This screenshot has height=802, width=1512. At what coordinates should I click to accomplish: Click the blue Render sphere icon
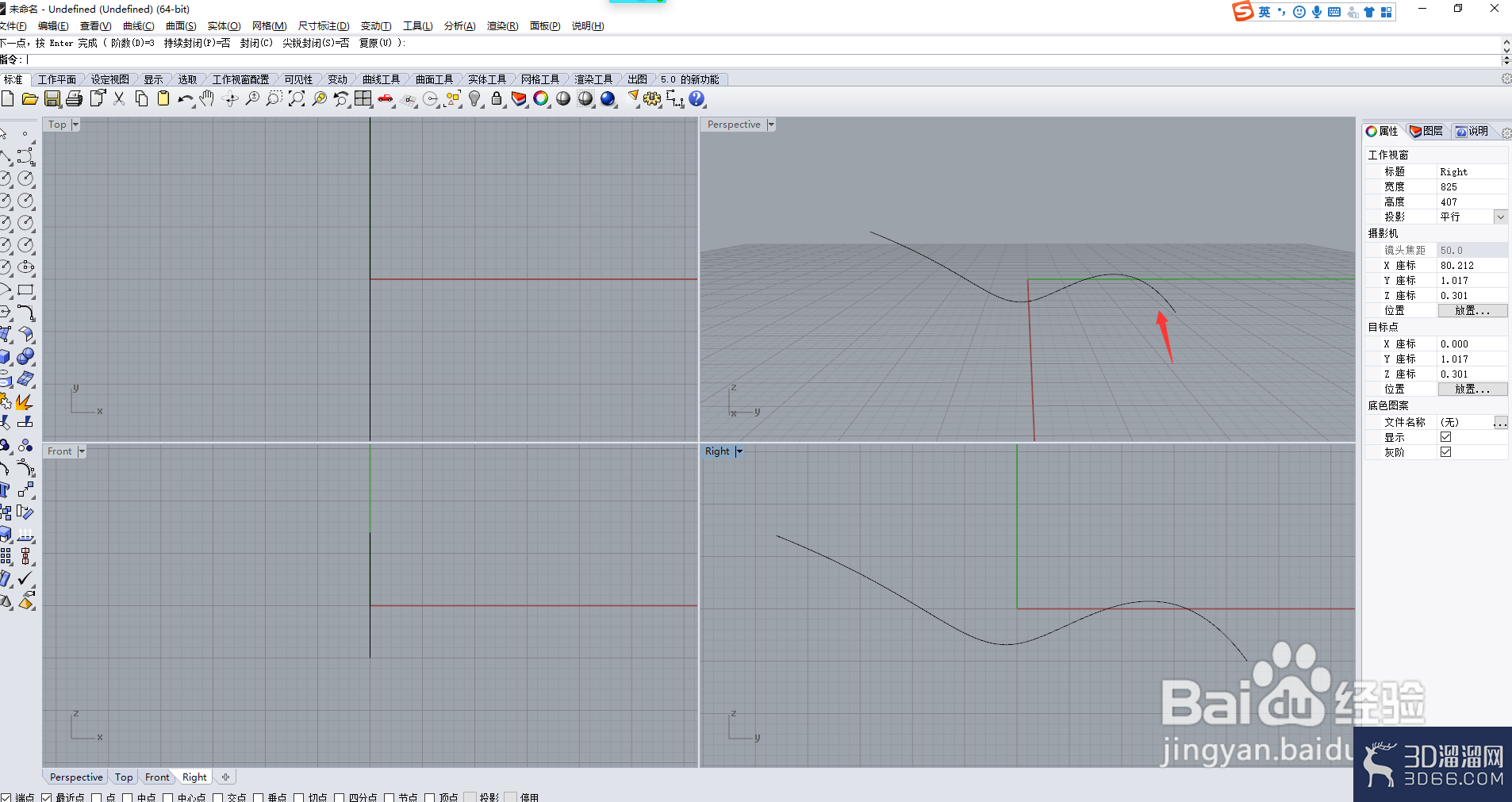click(x=608, y=98)
